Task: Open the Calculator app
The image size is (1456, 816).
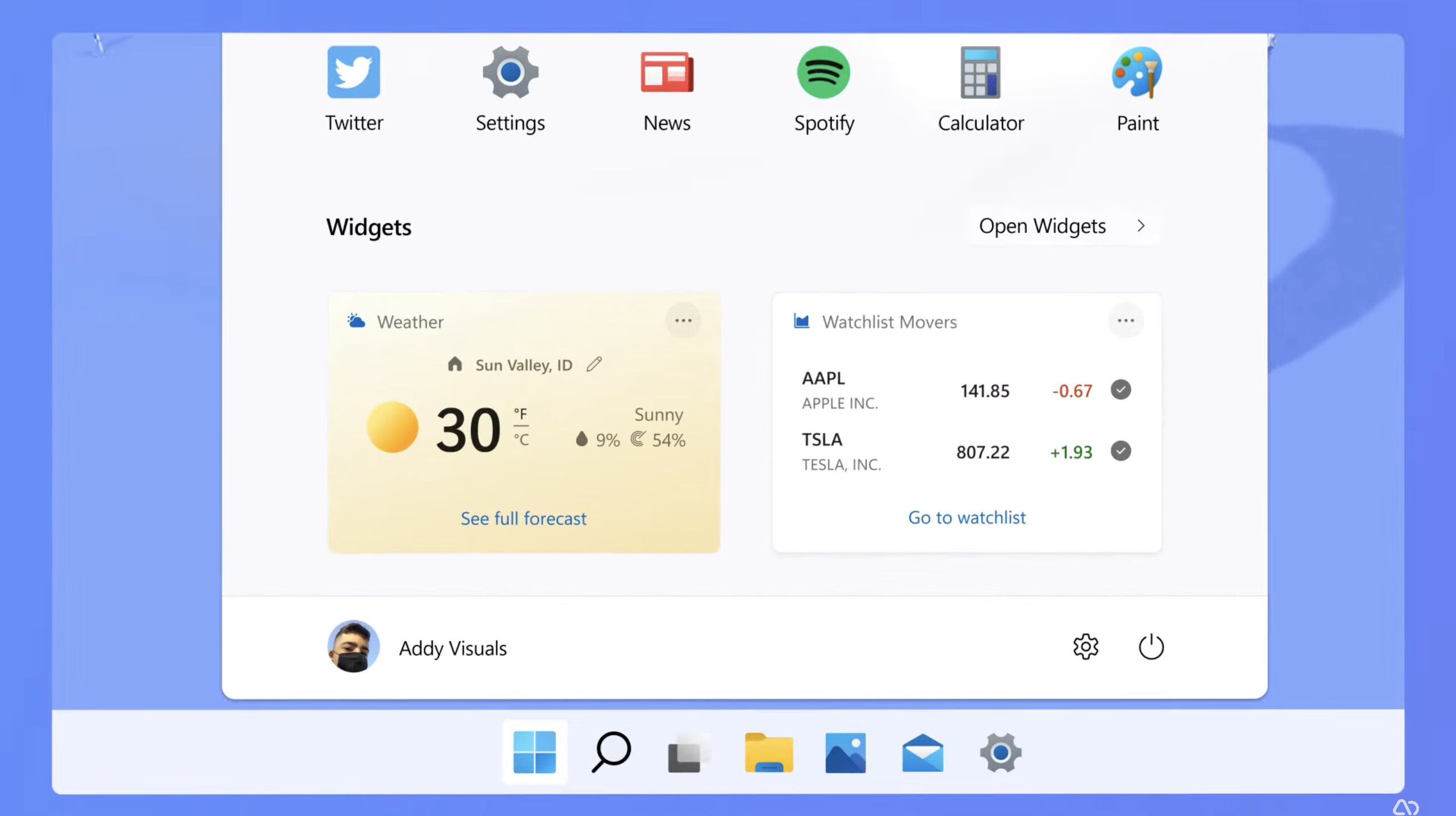Action: pyautogui.click(x=981, y=72)
